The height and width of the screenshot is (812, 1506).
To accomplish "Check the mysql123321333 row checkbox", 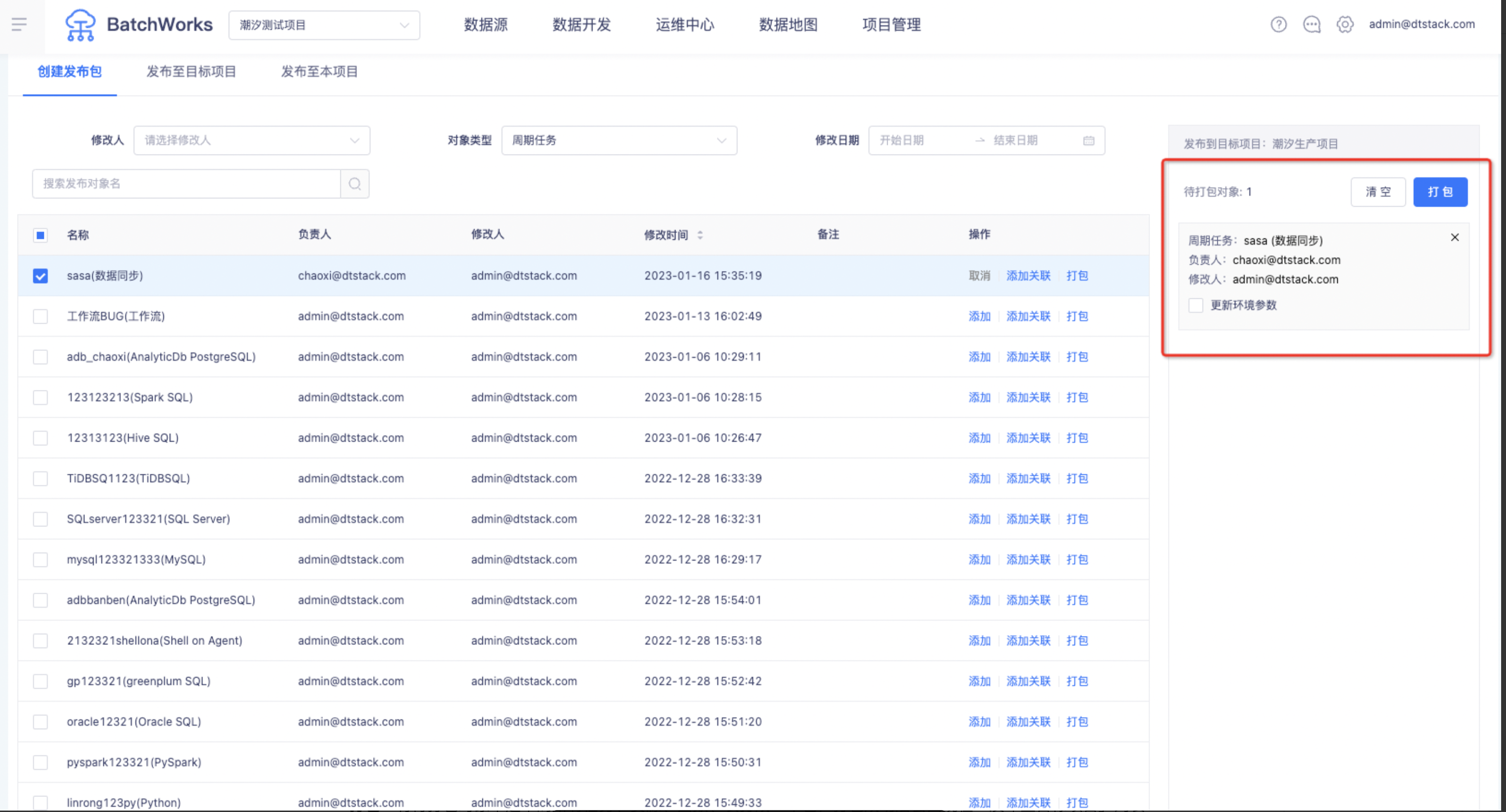I will tap(40, 560).
